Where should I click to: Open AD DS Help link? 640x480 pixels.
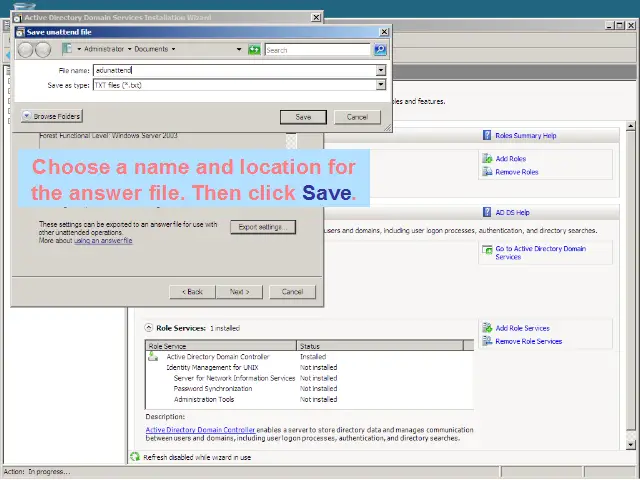512,213
